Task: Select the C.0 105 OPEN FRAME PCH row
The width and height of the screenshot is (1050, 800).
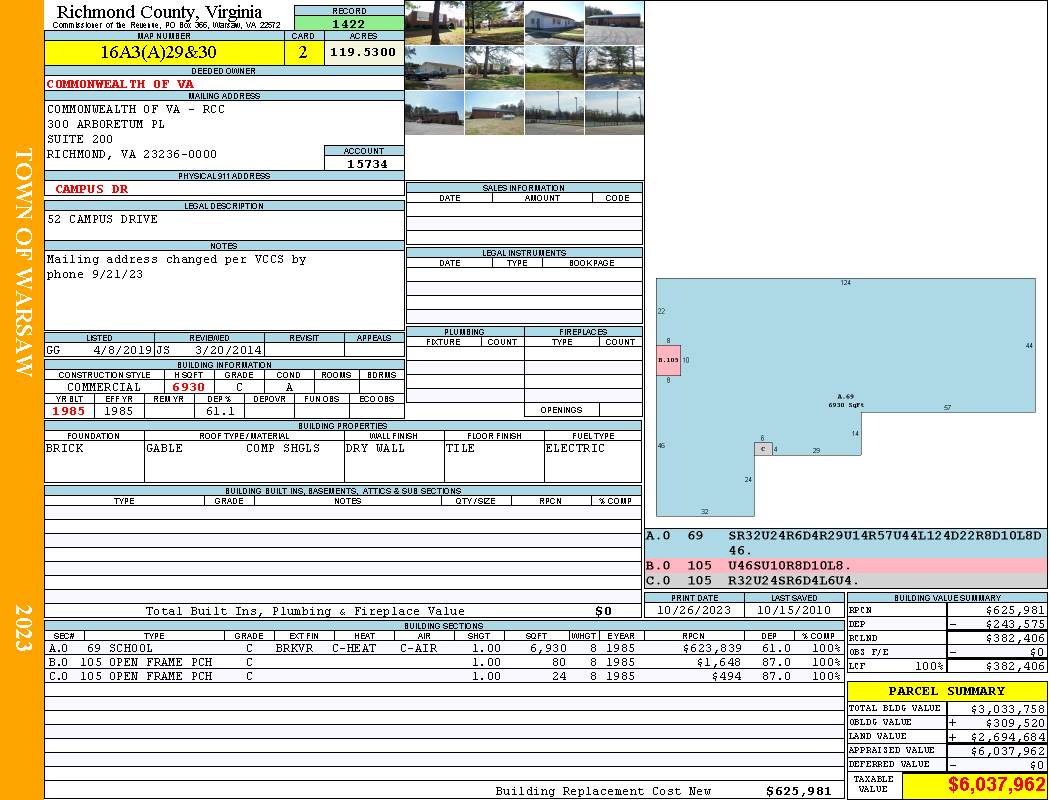Action: pos(440,676)
